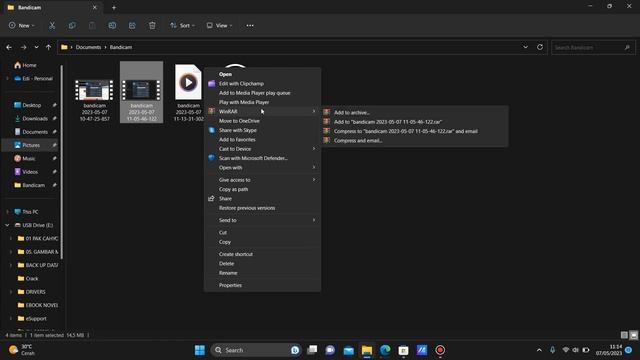Open the See more (three dots) menu
Screen dimensions: 640x360
(250, 25)
